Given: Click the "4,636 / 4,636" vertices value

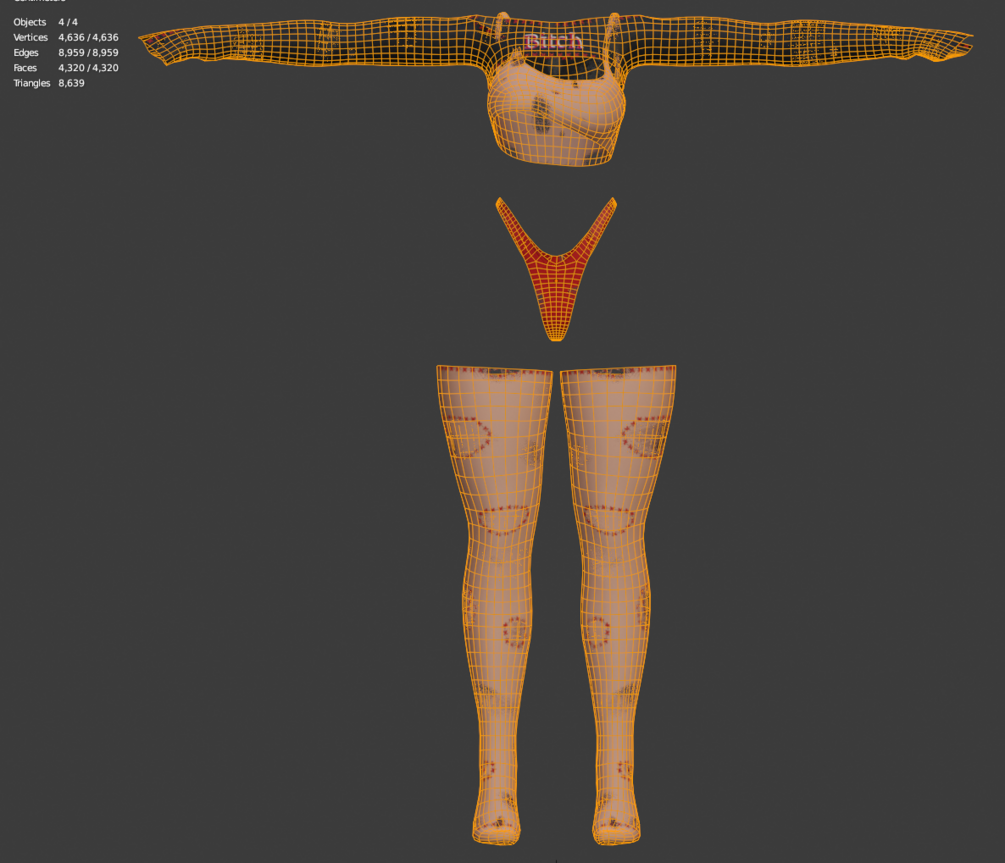Looking at the screenshot, I should (88, 38).
